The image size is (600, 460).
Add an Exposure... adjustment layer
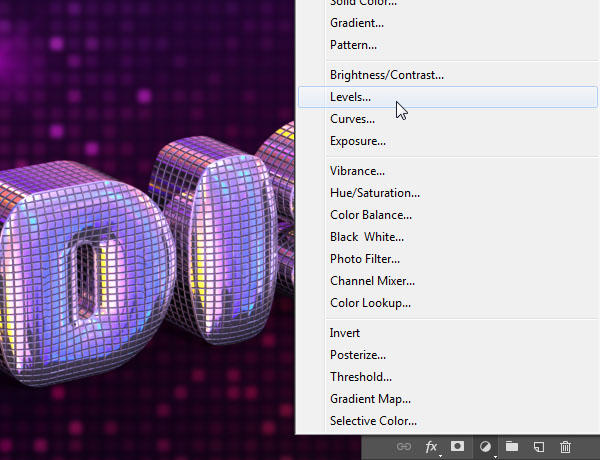click(x=357, y=141)
